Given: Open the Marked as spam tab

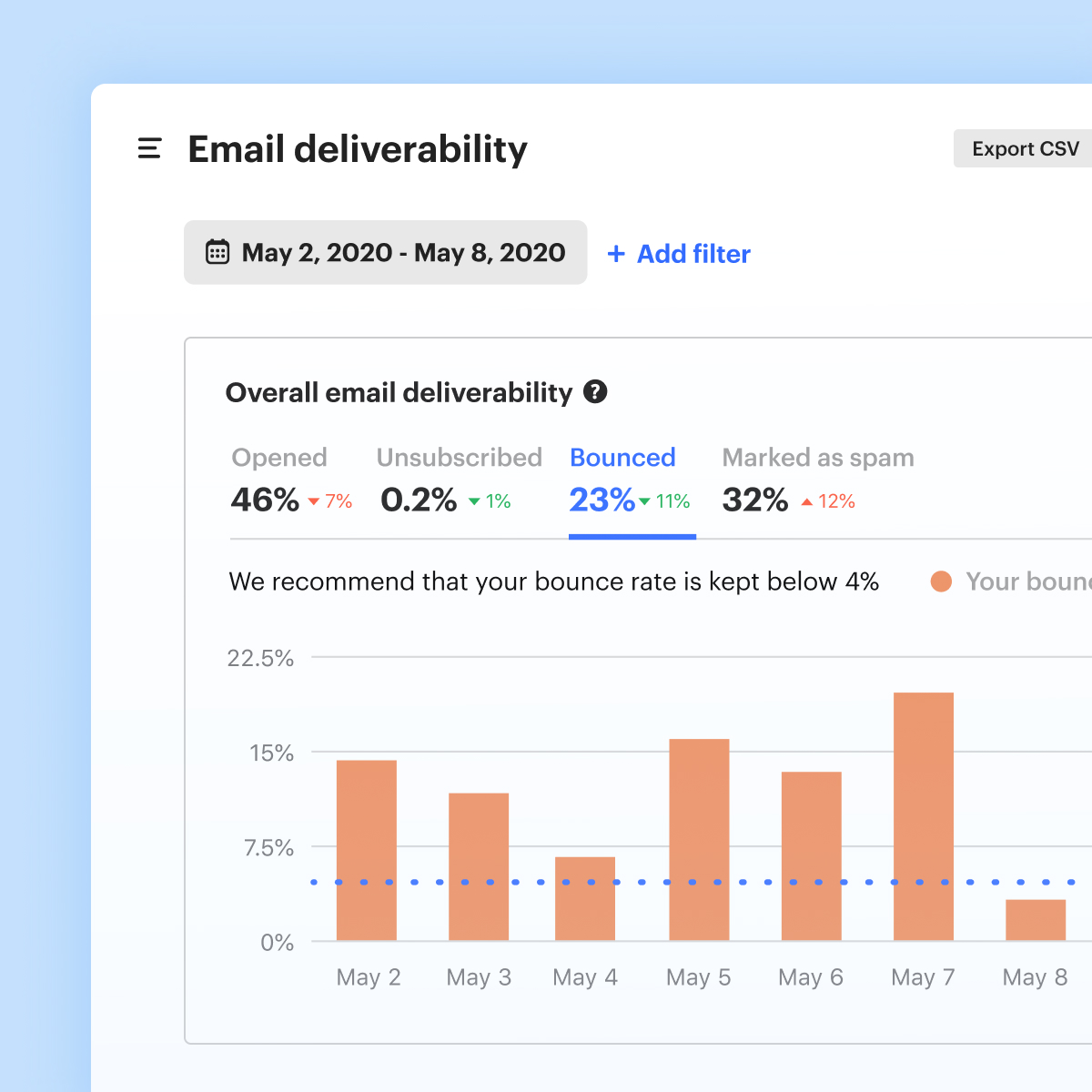Looking at the screenshot, I should click(818, 480).
